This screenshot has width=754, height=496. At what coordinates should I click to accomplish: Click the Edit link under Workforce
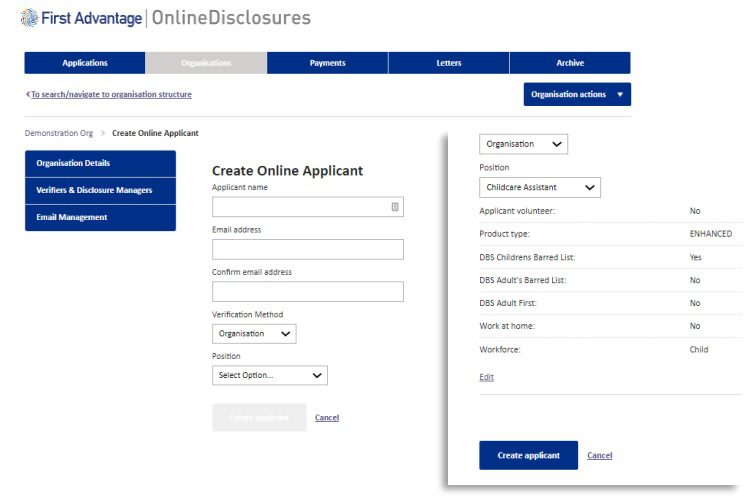486,377
